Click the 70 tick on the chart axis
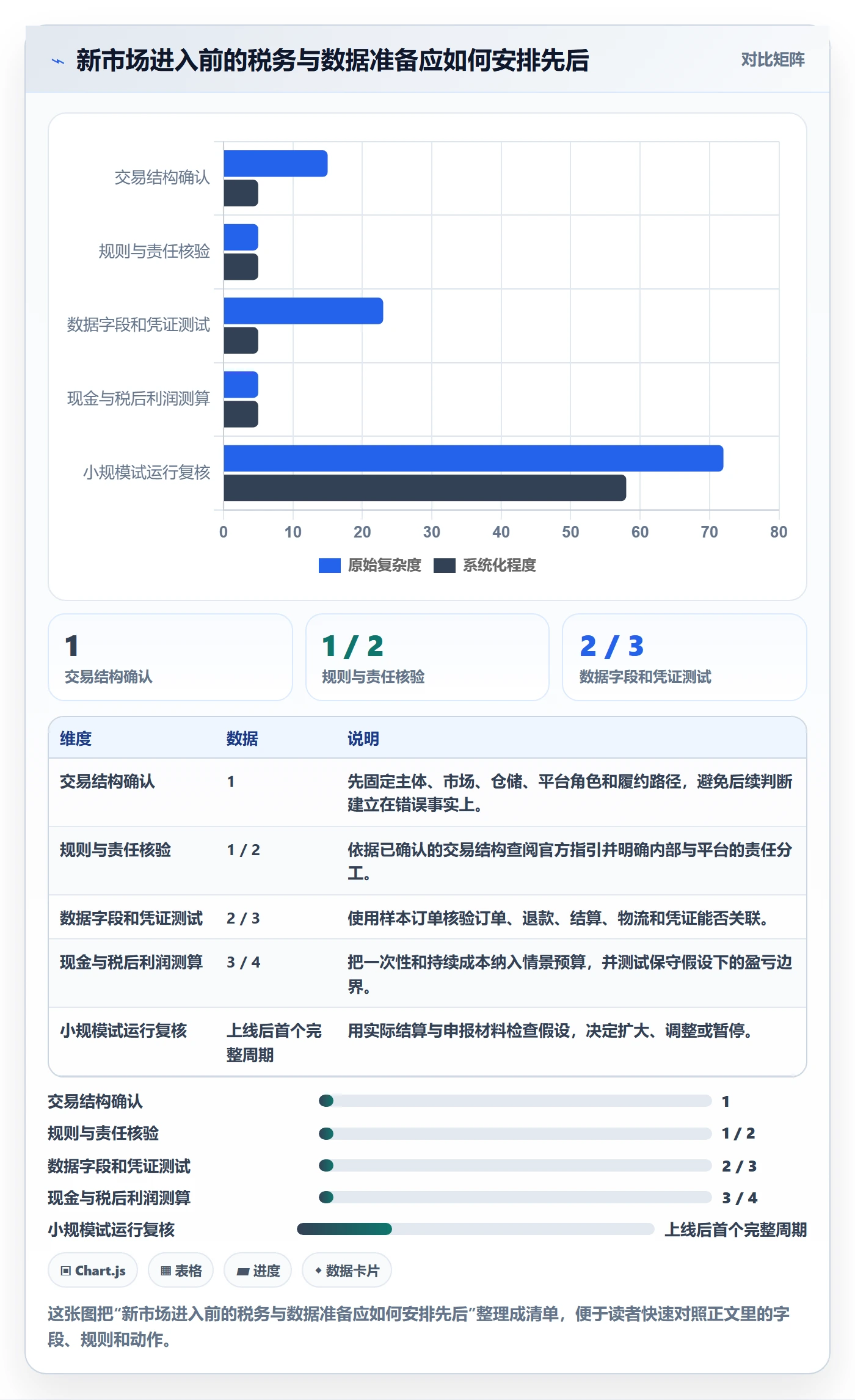855x1400 pixels. (710, 532)
